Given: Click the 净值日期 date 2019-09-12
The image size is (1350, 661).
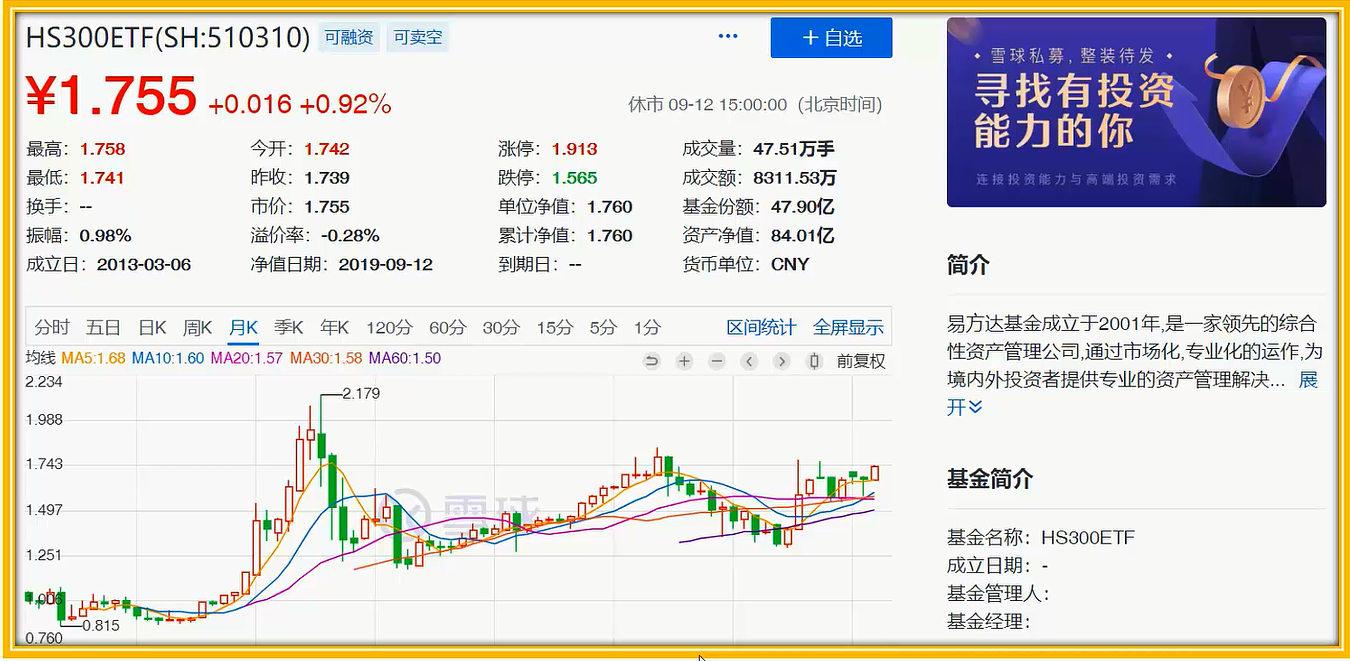Looking at the screenshot, I should [x=386, y=265].
